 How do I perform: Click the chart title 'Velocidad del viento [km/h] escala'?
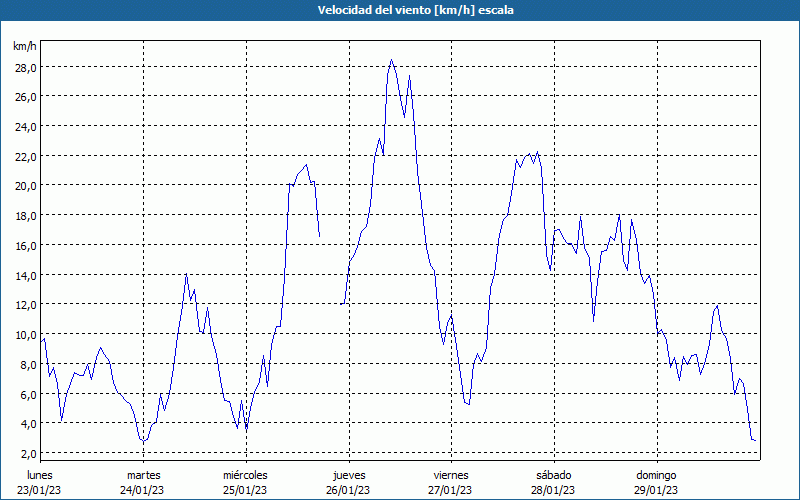pos(415,10)
